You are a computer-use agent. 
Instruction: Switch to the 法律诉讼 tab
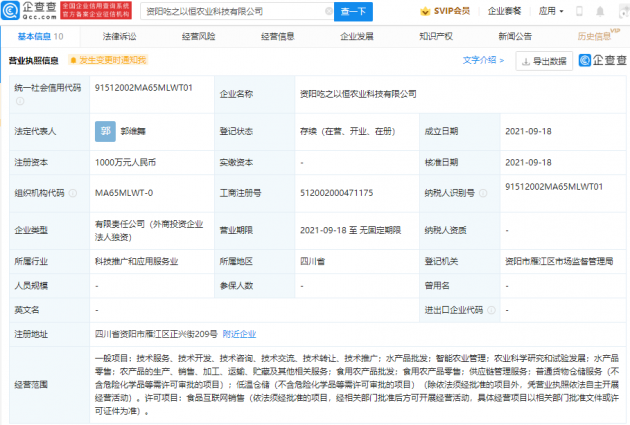[121, 35]
